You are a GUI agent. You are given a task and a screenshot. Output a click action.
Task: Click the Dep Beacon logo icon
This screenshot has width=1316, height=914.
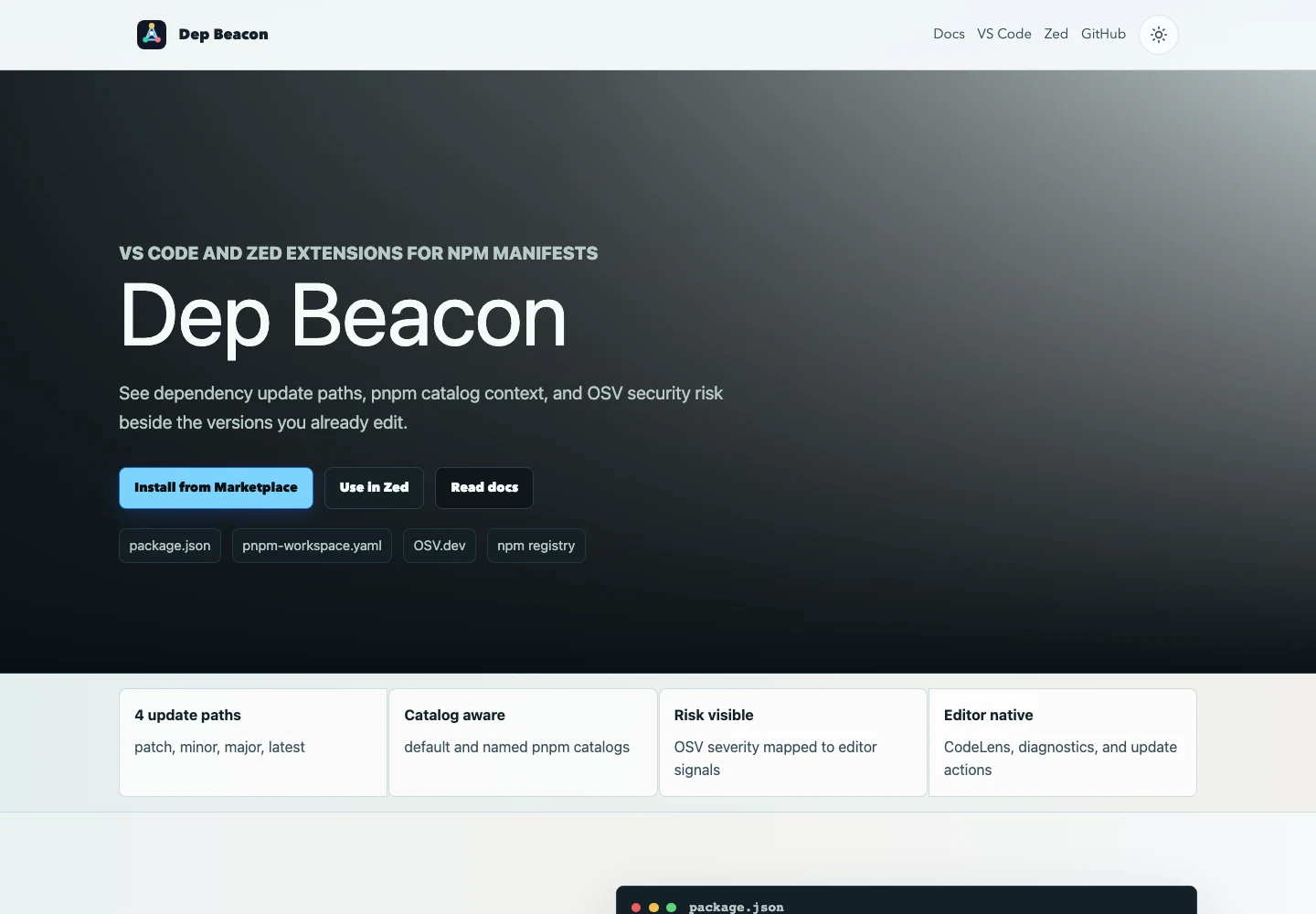[152, 35]
